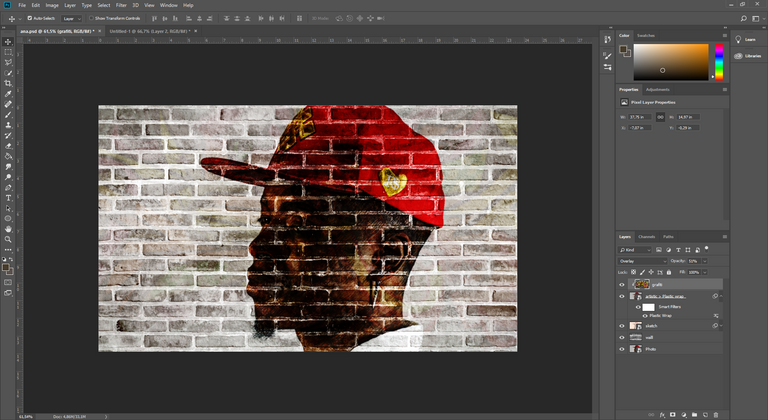The height and width of the screenshot is (420, 768).
Task: Open the Overlay blend mode dropdown
Action: (642, 261)
